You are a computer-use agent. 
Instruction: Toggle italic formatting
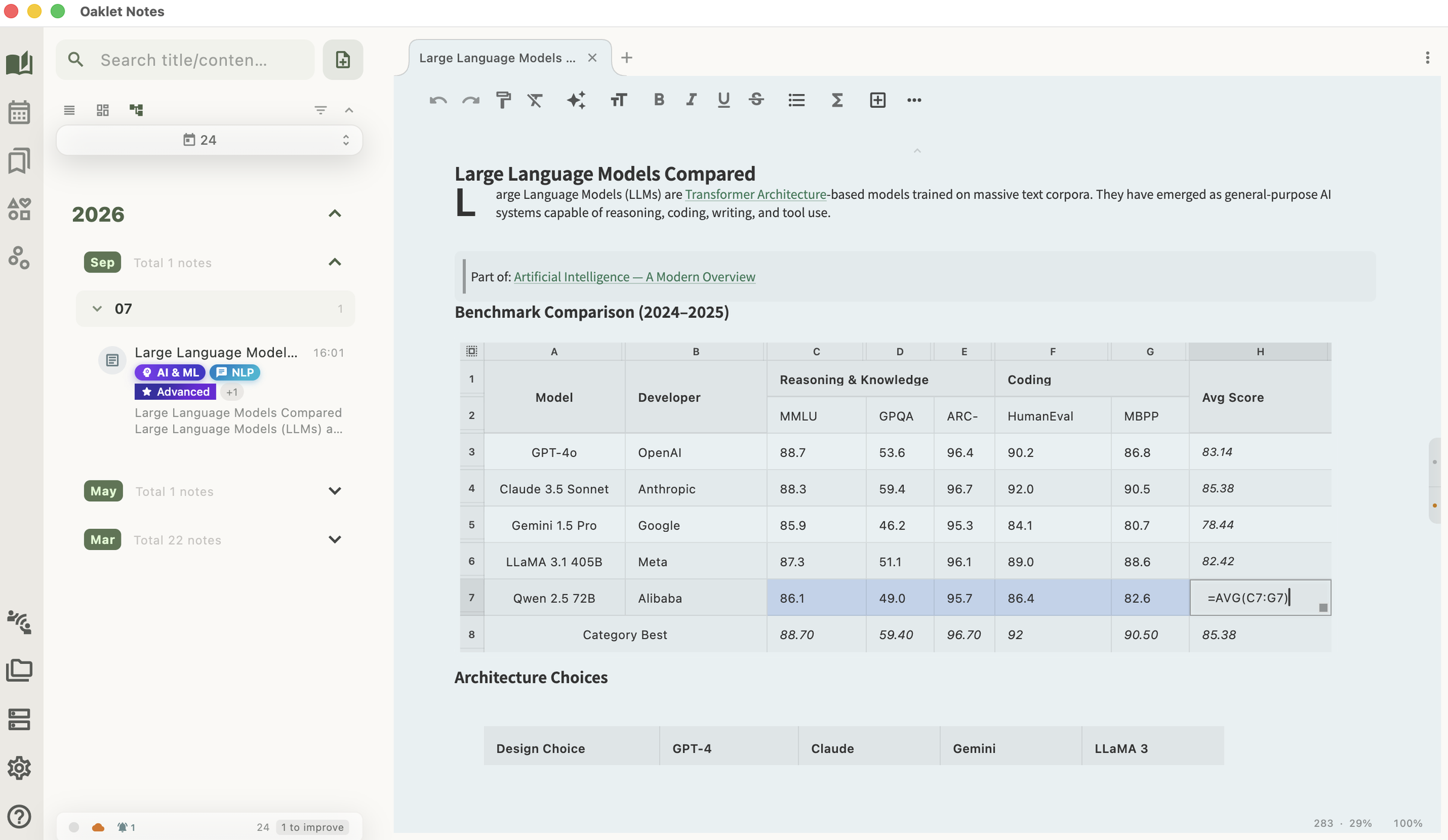tap(691, 99)
